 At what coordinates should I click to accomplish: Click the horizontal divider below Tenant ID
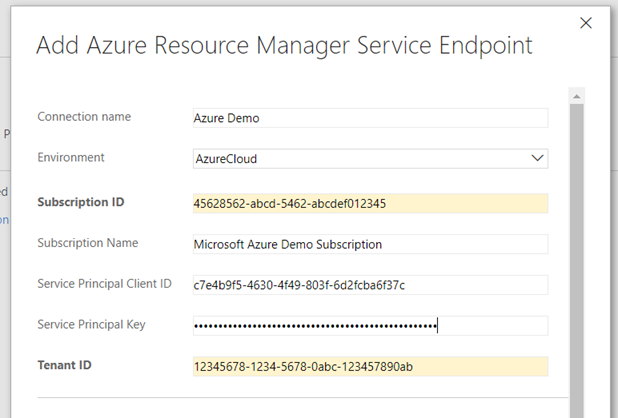pos(300,397)
